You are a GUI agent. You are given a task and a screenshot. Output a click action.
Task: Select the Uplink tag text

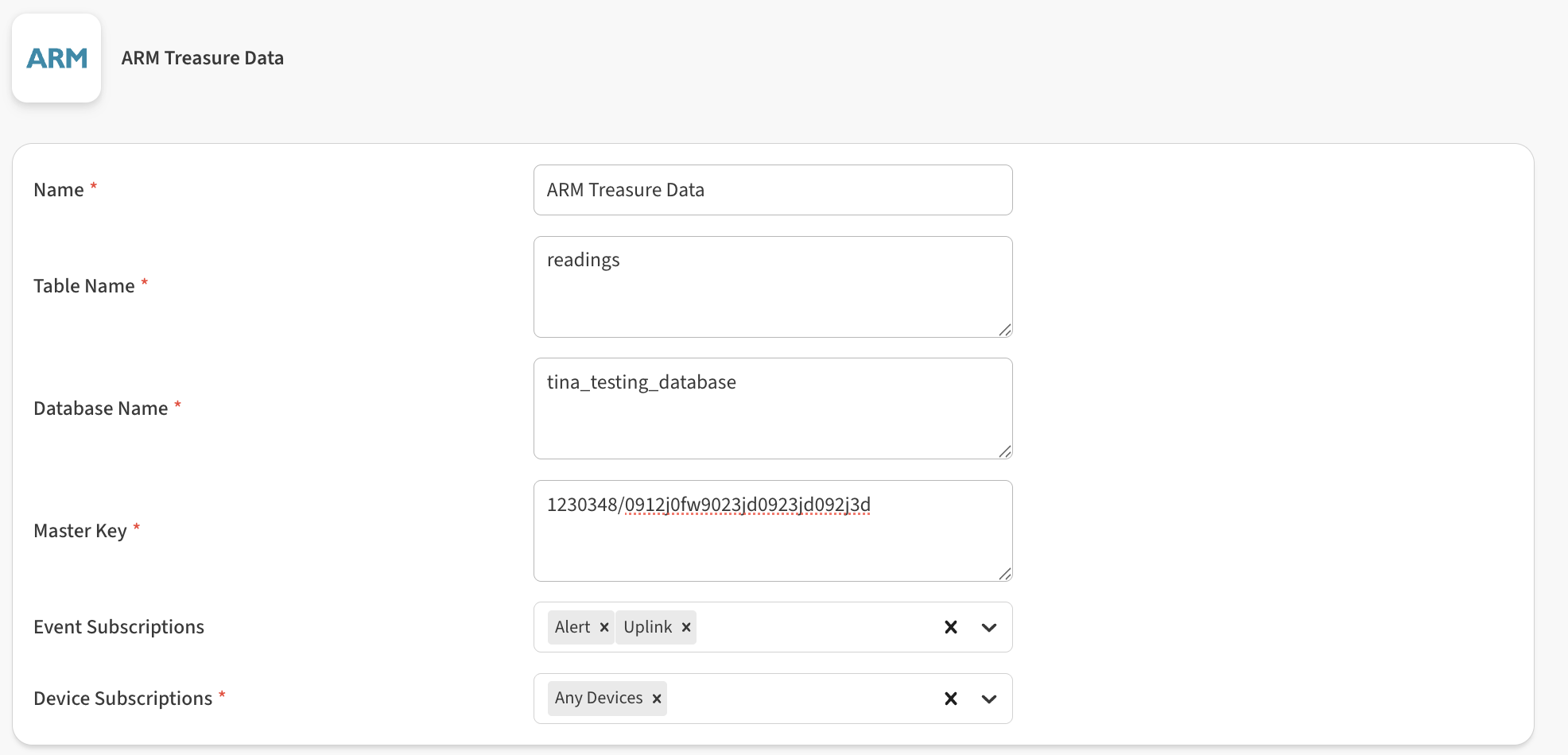(x=648, y=627)
